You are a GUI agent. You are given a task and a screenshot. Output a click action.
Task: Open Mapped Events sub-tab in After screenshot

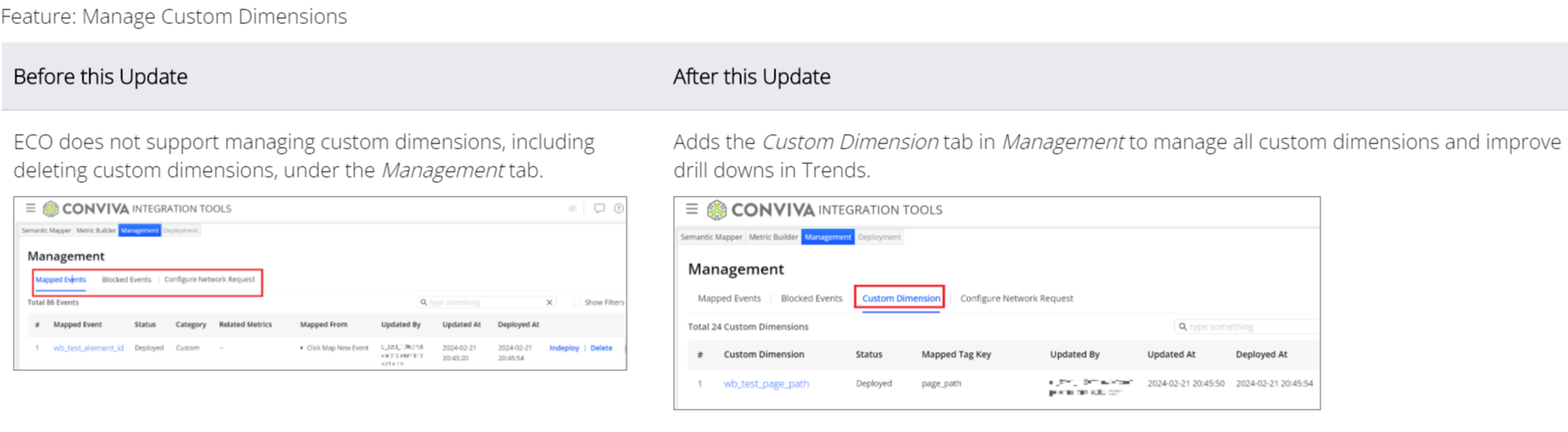click(729, 298)
